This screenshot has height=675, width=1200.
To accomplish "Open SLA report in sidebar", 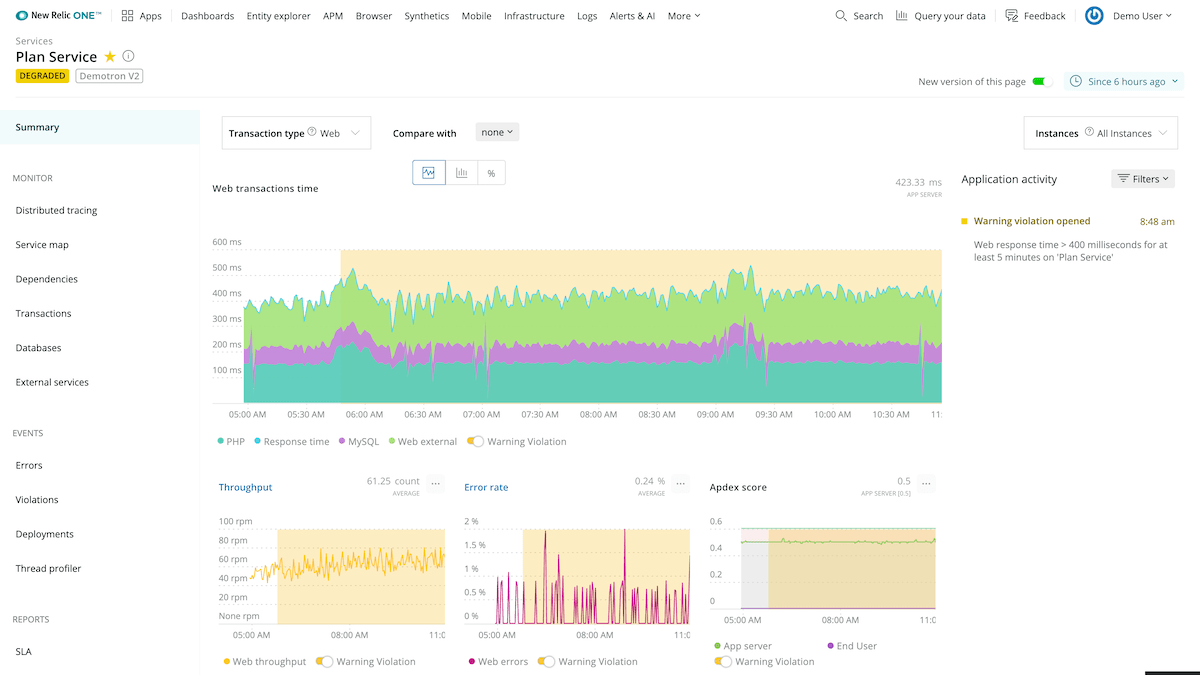I will 23,651.
